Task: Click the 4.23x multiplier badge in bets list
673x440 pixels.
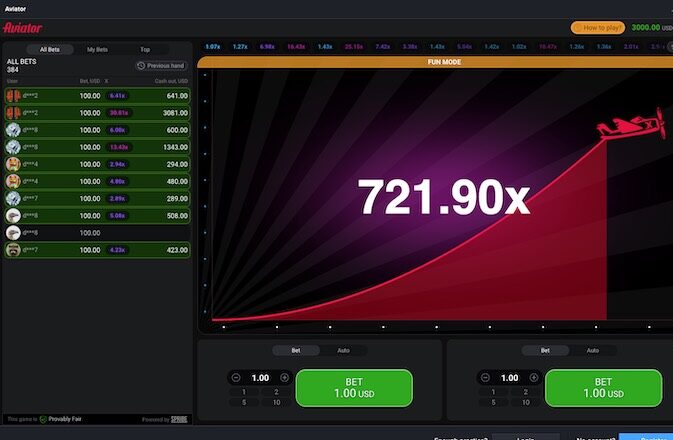Action: coord(117,250)
